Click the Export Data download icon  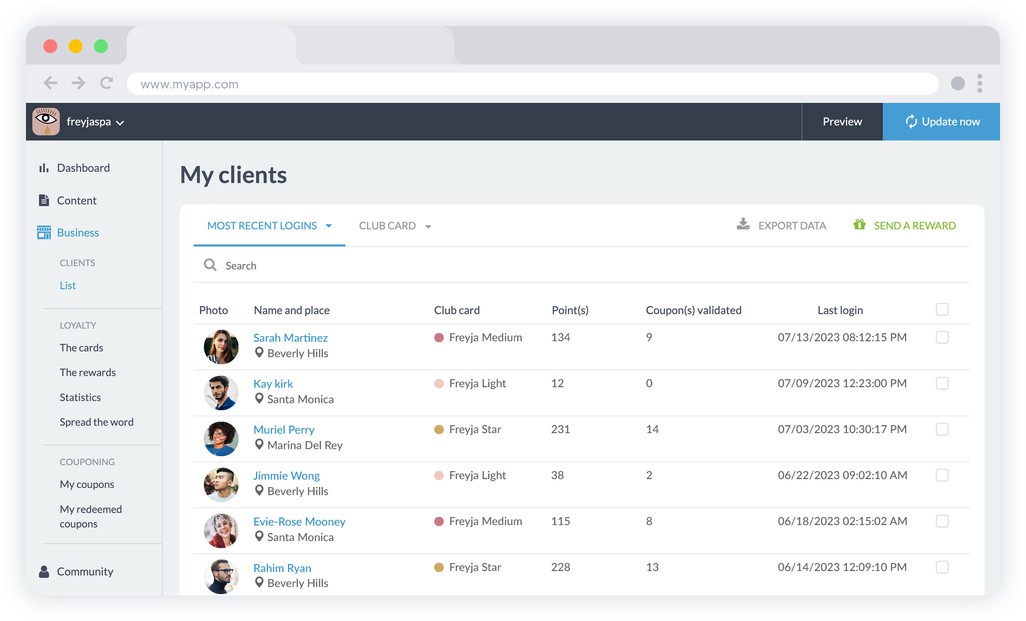[x=743, y=225]
